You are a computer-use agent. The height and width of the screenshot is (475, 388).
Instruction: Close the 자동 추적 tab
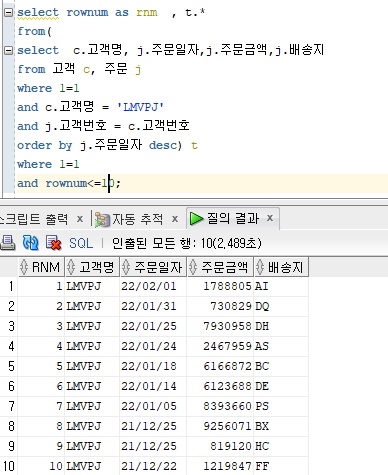[175, 219]
